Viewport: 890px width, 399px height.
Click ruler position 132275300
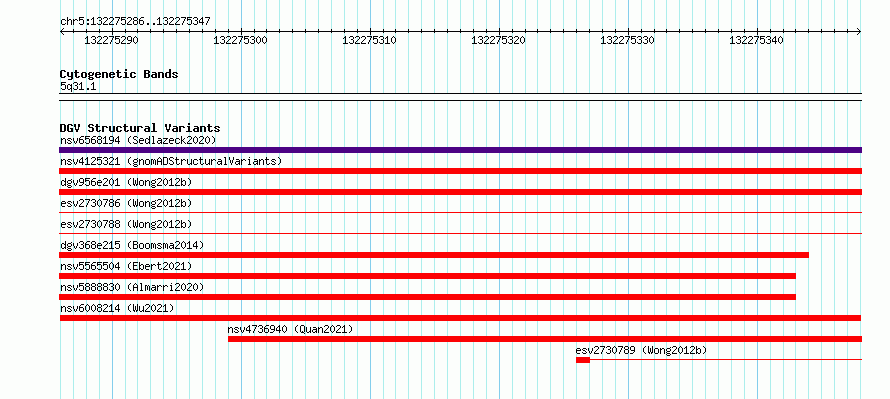click(x=240, y=40)
